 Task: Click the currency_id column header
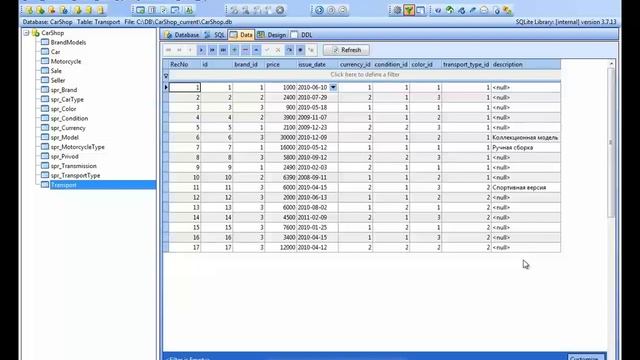point(355,64)
